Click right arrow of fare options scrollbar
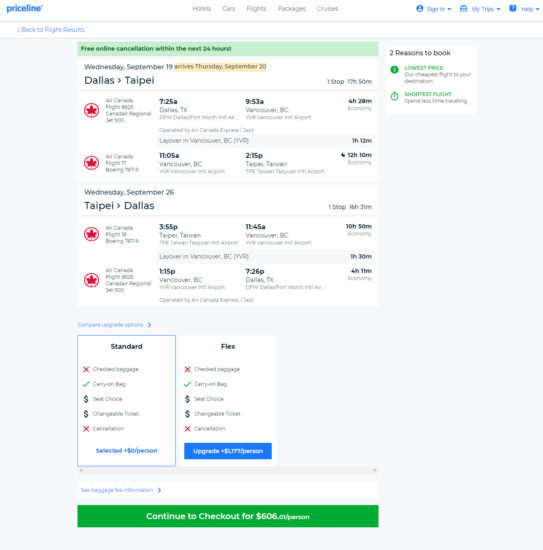Screen dimensions: 543x550 375,470
